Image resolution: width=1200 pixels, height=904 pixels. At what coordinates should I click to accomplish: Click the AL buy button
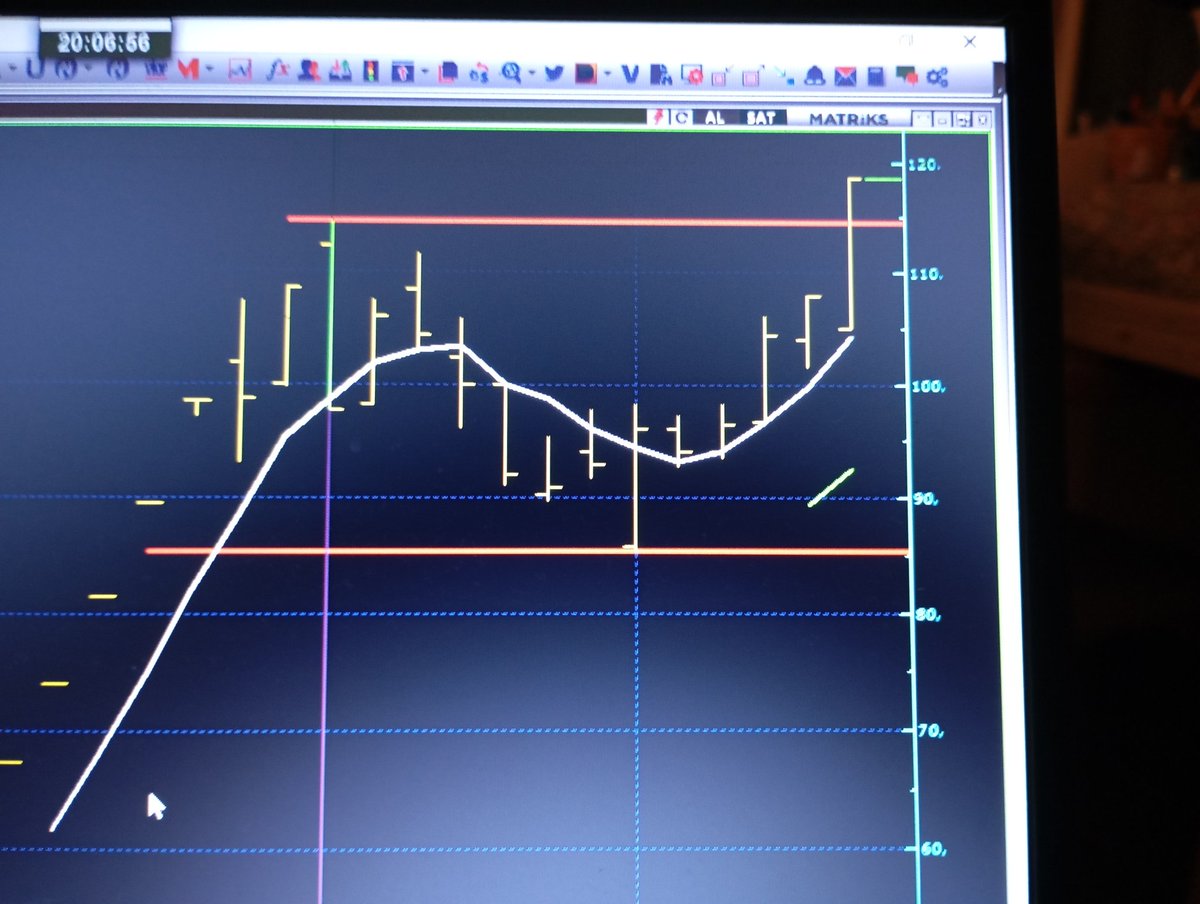[715, 118]
